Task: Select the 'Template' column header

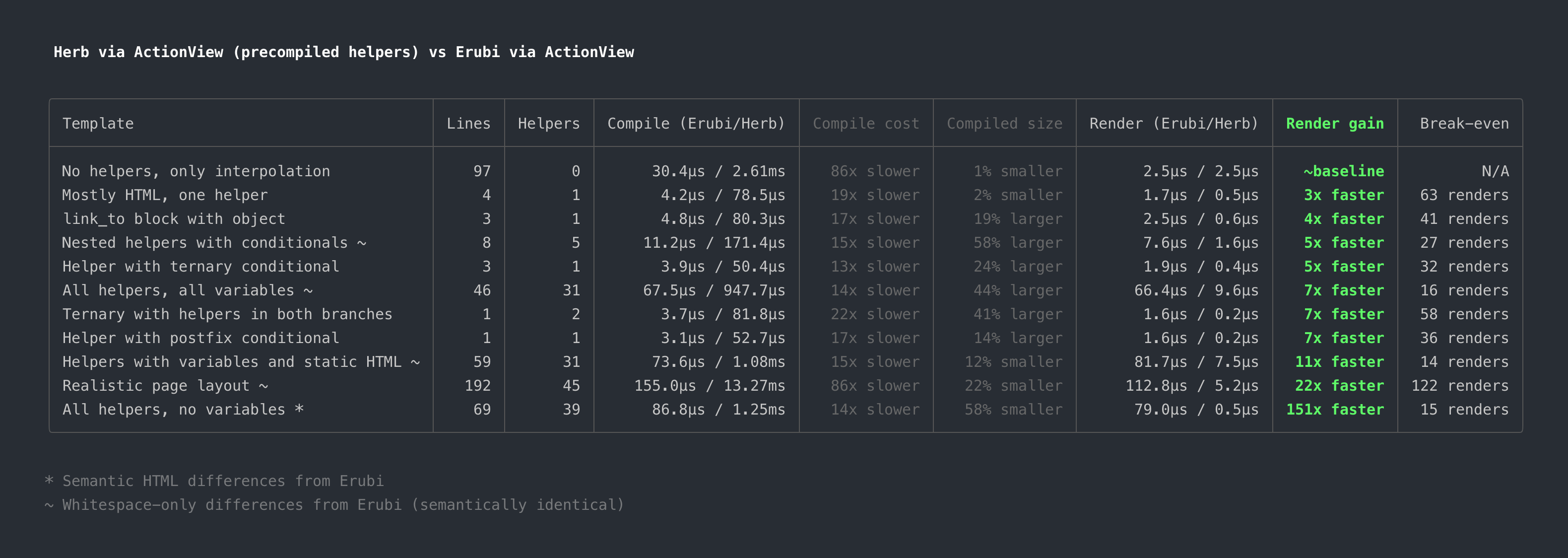Action: [98, 124]
